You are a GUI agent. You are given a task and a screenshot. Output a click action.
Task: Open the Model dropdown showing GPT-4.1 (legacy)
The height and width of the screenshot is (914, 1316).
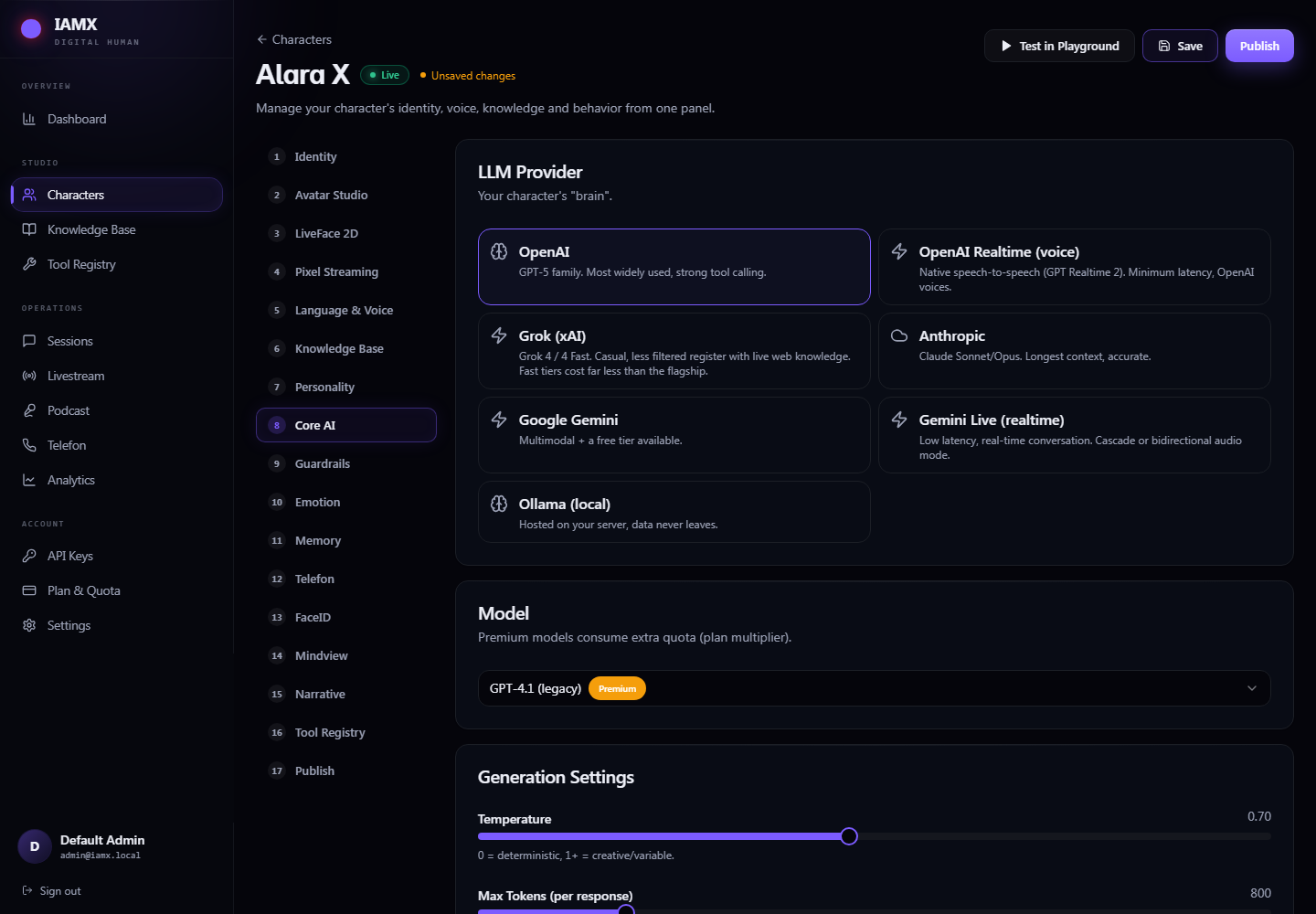click(x=874, y=688)
